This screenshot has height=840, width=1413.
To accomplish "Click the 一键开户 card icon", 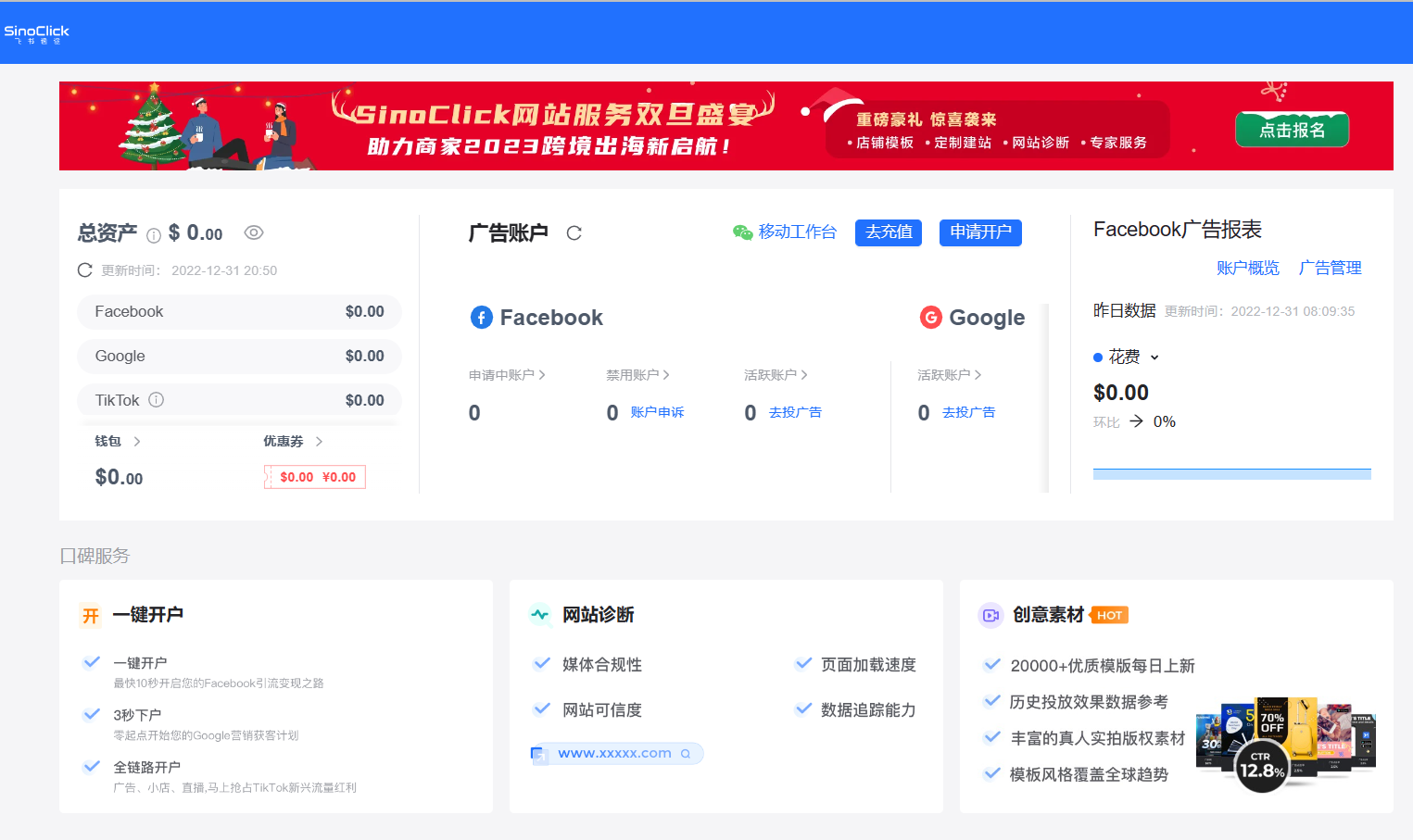I will (x=90, y=616).
